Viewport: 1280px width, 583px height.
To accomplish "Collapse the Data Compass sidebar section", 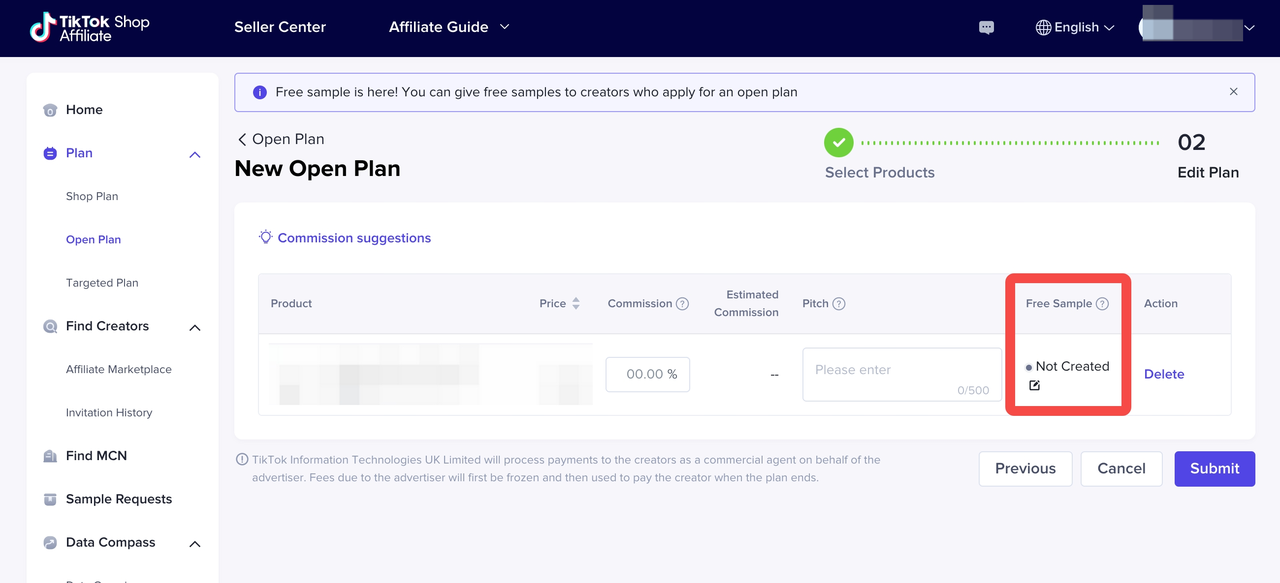I will (x=195, y=543).
